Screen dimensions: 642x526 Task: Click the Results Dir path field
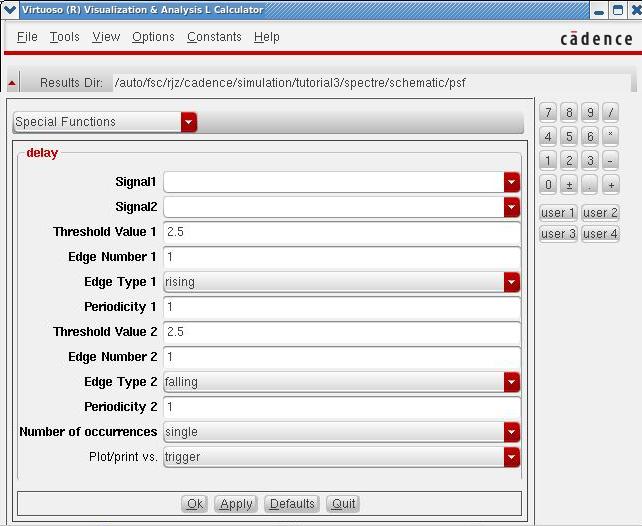(372, 83)
